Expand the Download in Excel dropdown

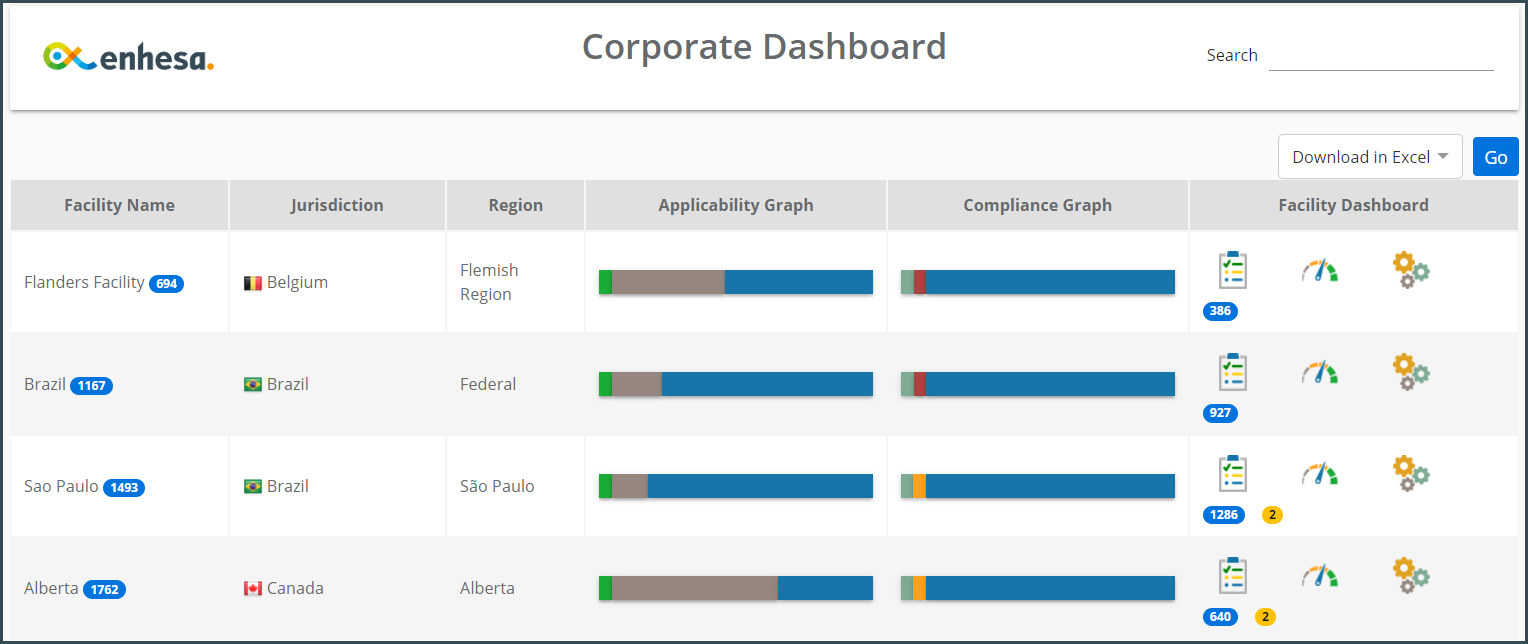(x=1369, y=157)
